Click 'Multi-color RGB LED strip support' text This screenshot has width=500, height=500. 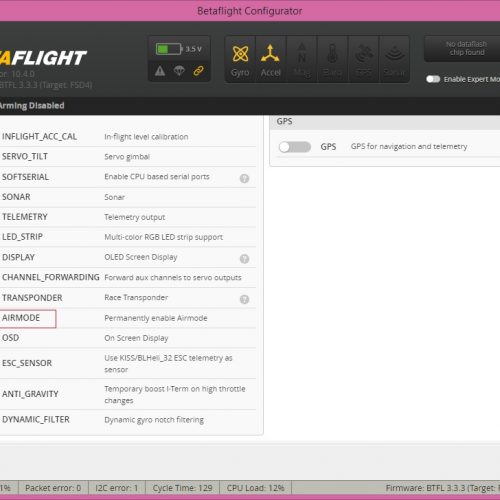click(x=163, y=237)
